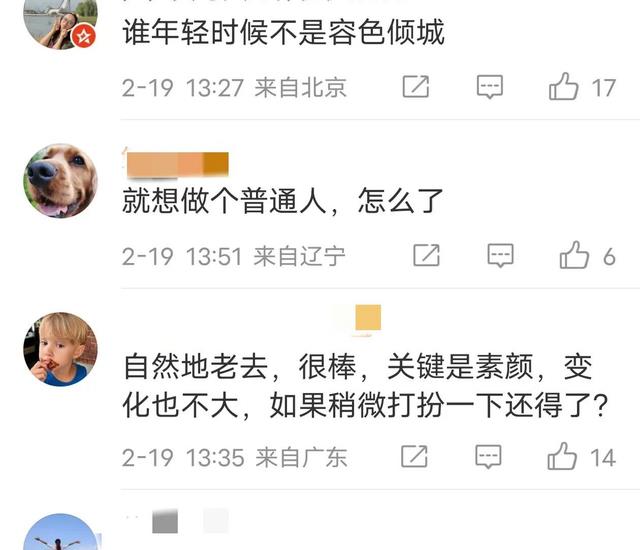Tap the orange blurred username
Image resolution: width=640 pixels, height=550 pixels.
point(177,164)
